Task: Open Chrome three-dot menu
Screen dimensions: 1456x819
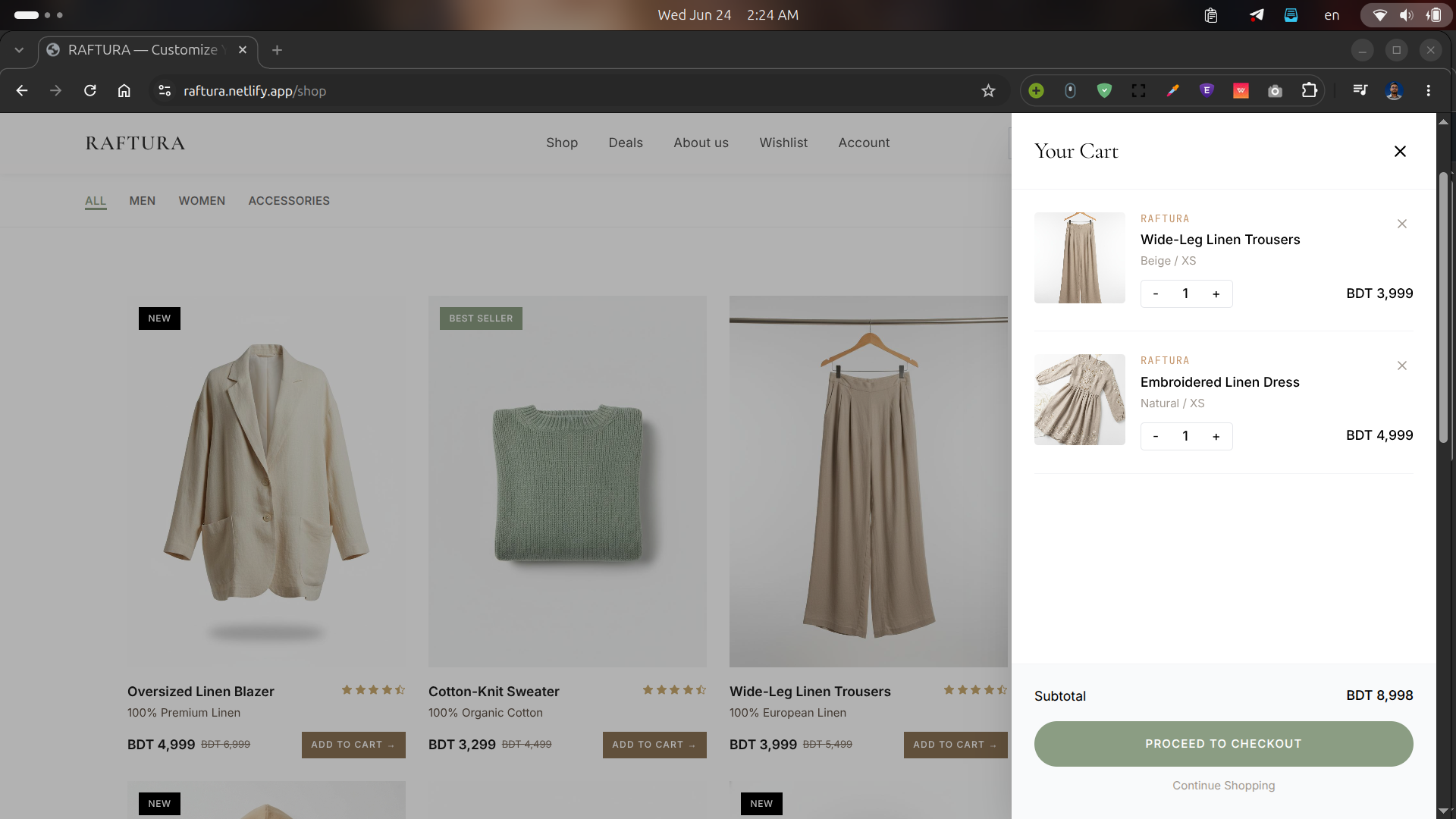Action: pos(1428,91)
